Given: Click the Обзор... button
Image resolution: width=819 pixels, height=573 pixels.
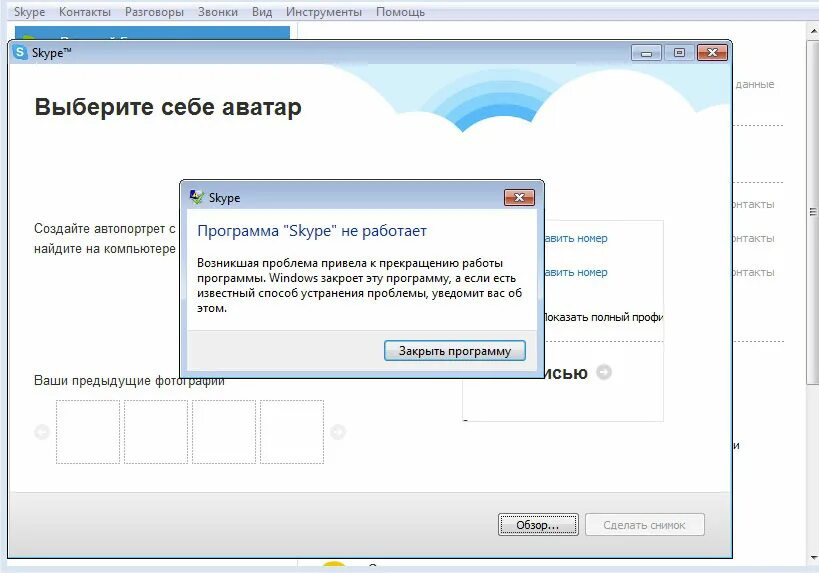Looking at the screenshot, I should point(538,525).
